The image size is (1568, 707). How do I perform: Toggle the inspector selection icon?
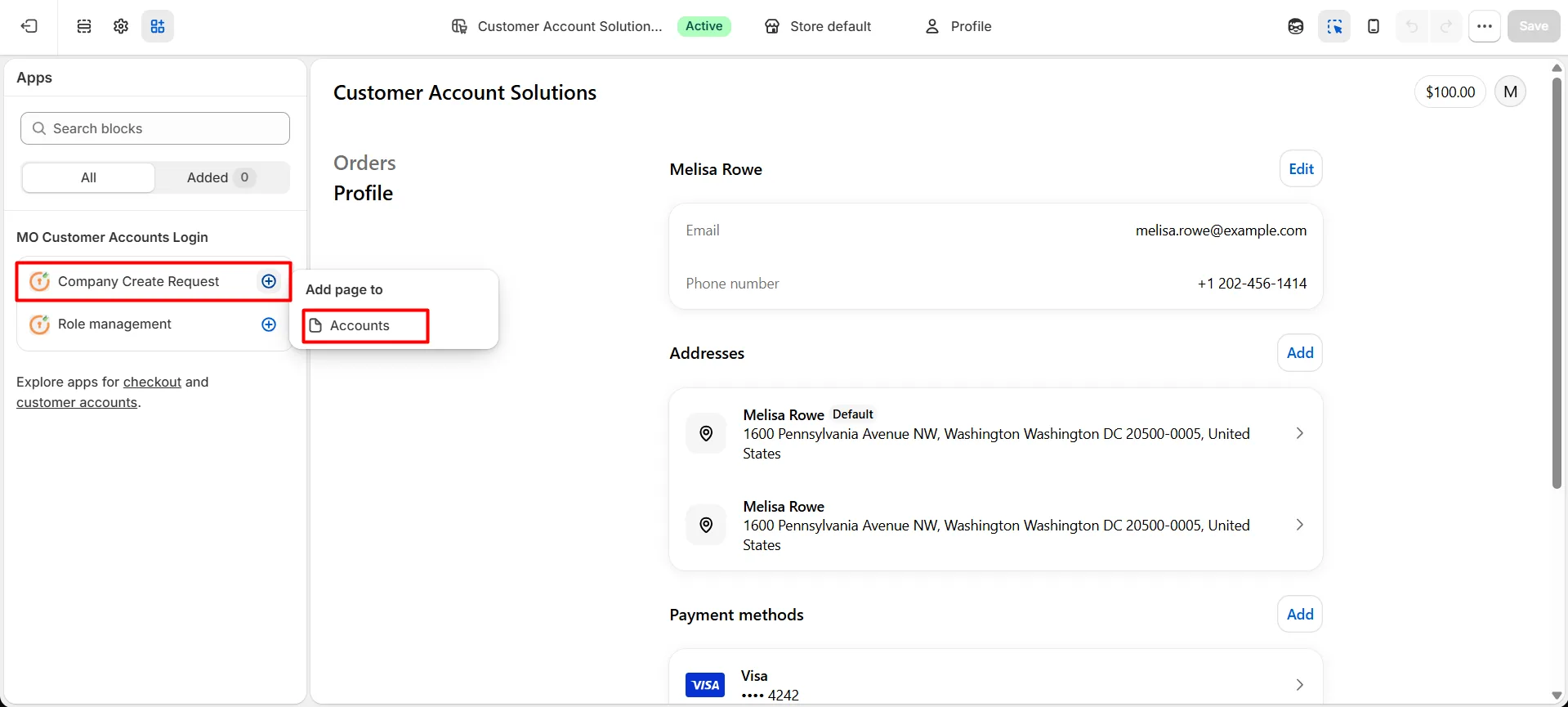coord(1334,26)
